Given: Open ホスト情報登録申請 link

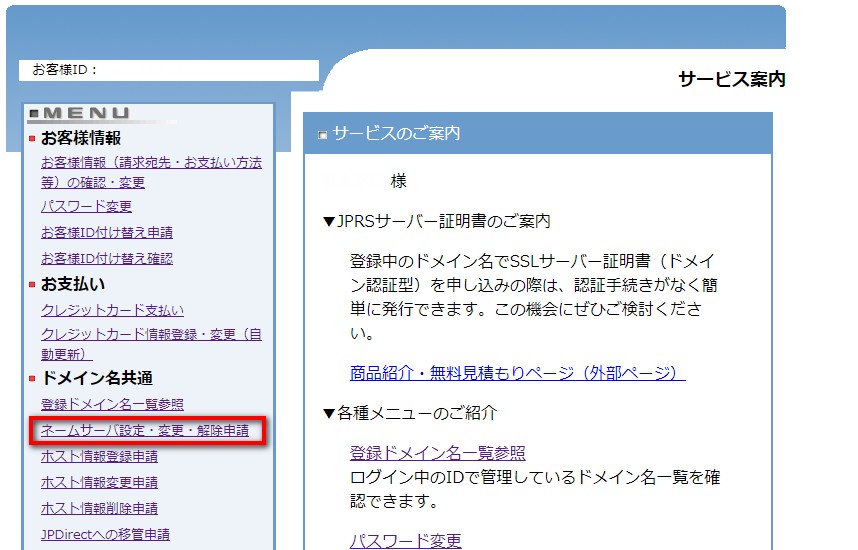Looking at the screenshot, I should click(99, 456).
